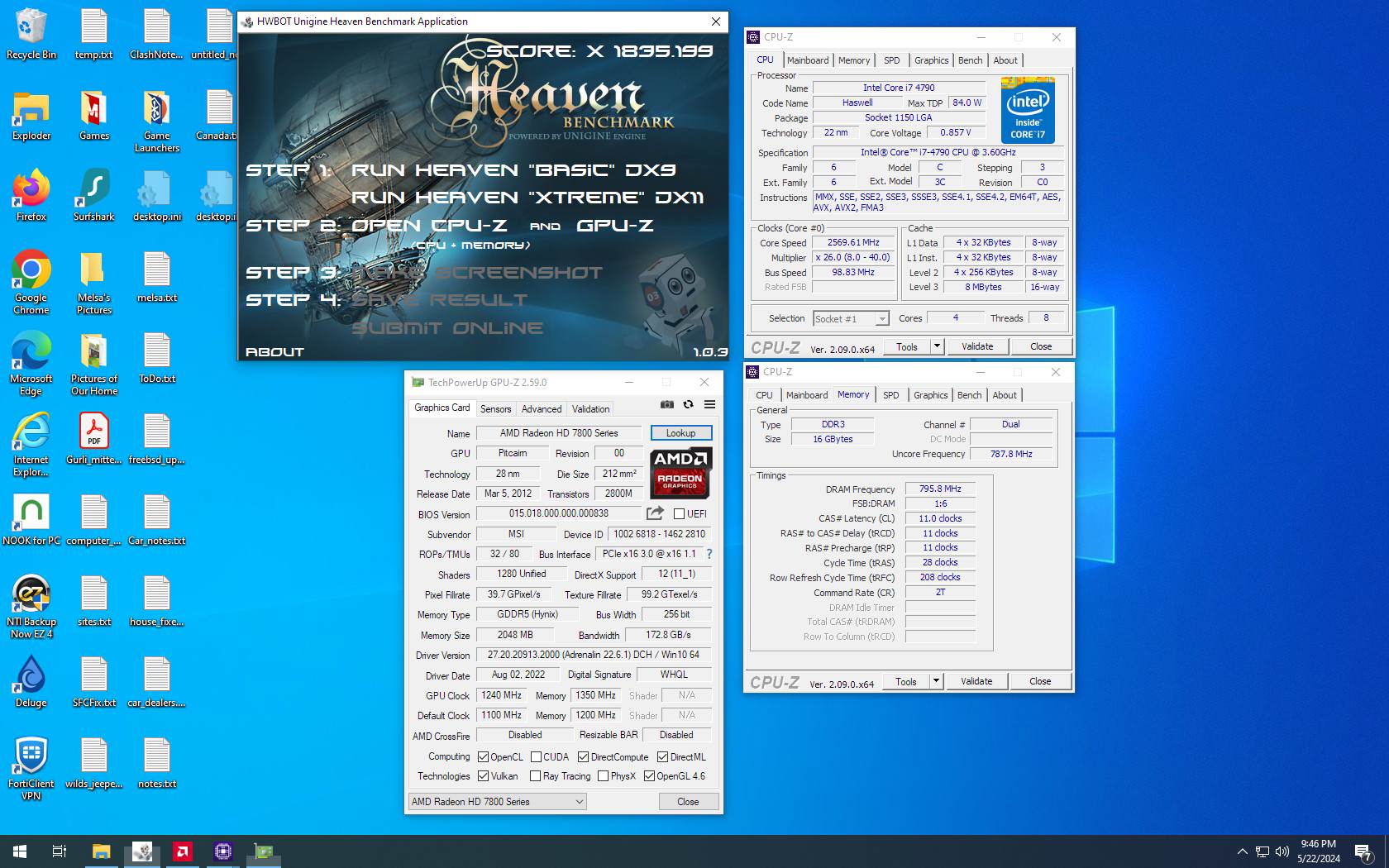The height and width of the screenshot is (868, 1389).
Task: Show hidden system tray icons
Action: point(1242,851)
